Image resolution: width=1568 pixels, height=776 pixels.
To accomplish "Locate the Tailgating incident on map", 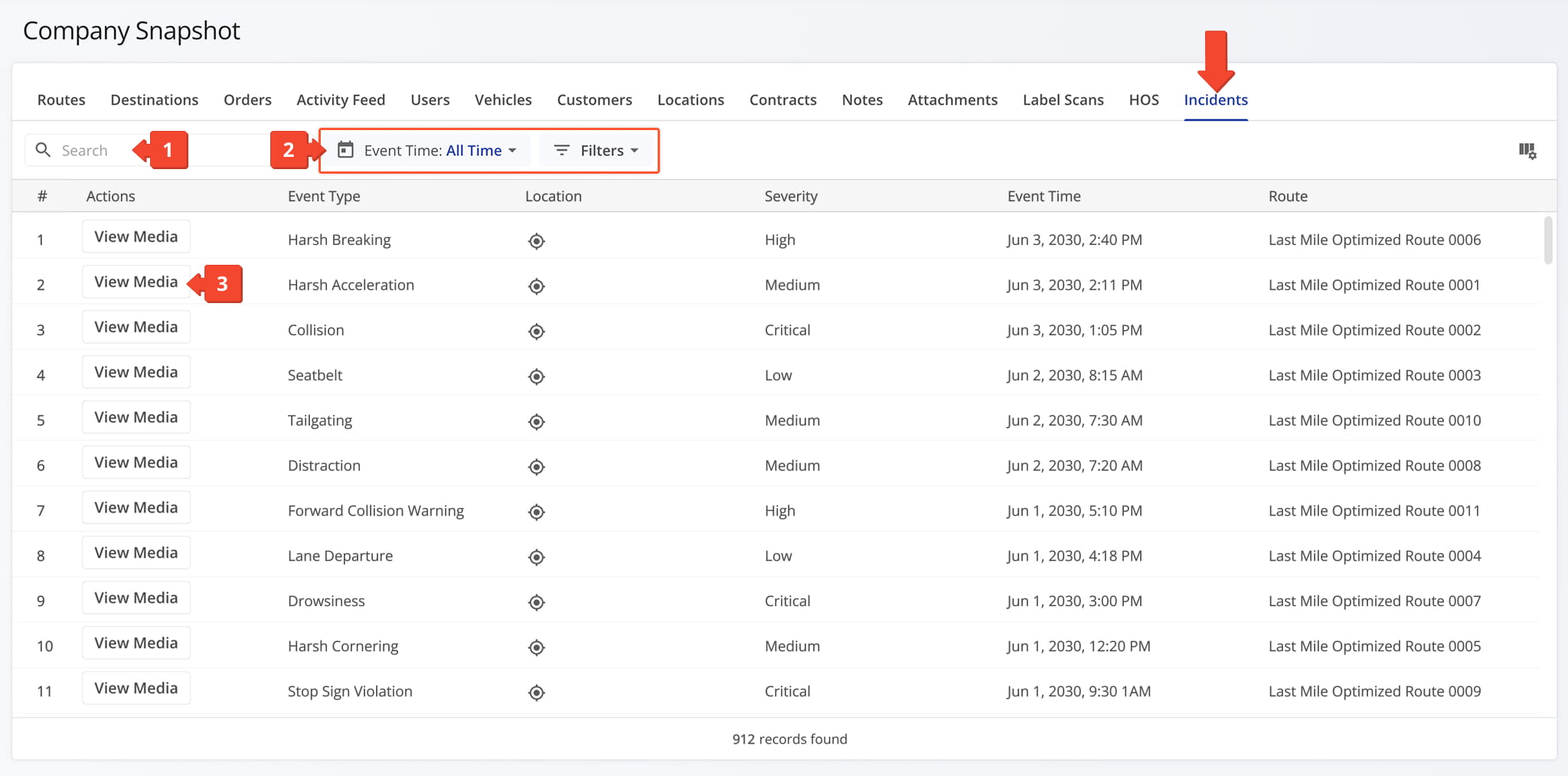I will [x=537, y=422].
